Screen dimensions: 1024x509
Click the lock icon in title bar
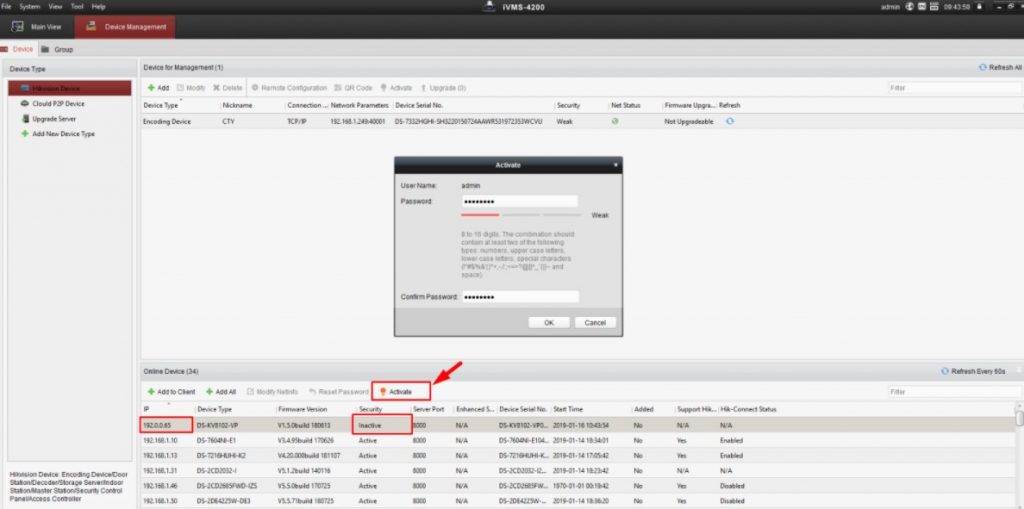tap(979, 7)
